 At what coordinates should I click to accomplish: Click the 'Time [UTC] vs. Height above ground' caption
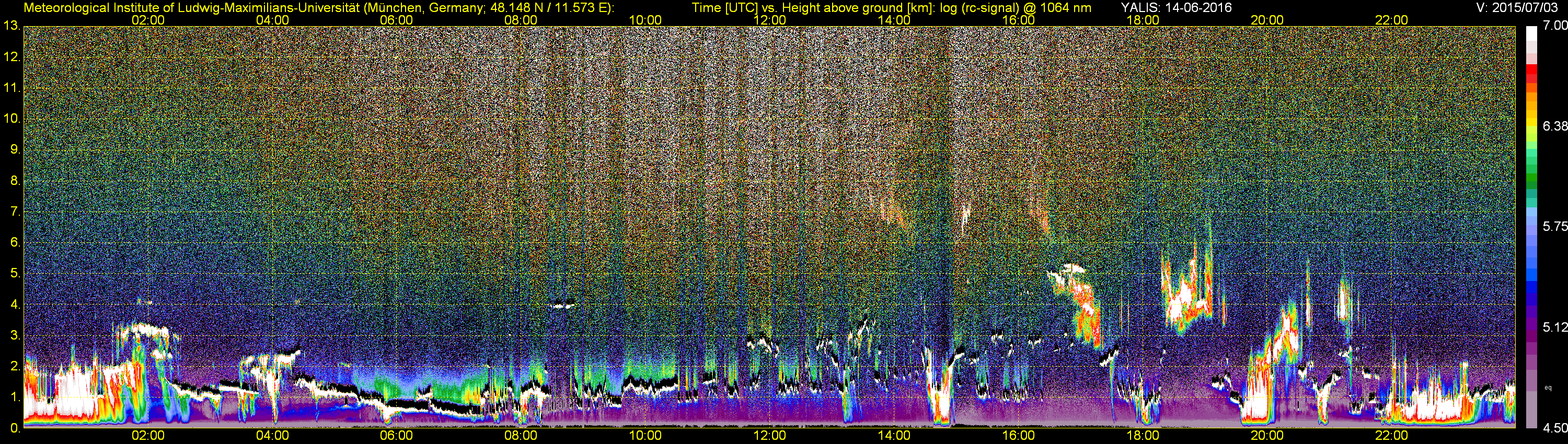(891, 8)
